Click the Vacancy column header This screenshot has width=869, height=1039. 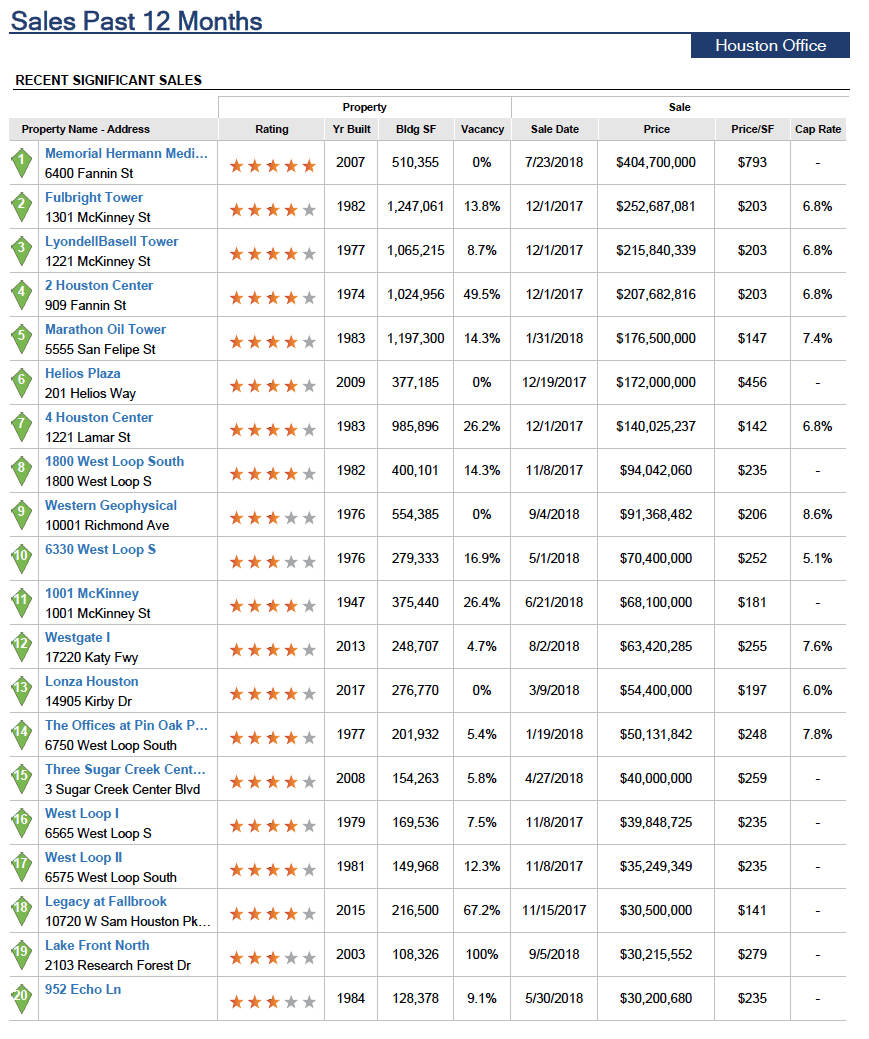point(483,129)
